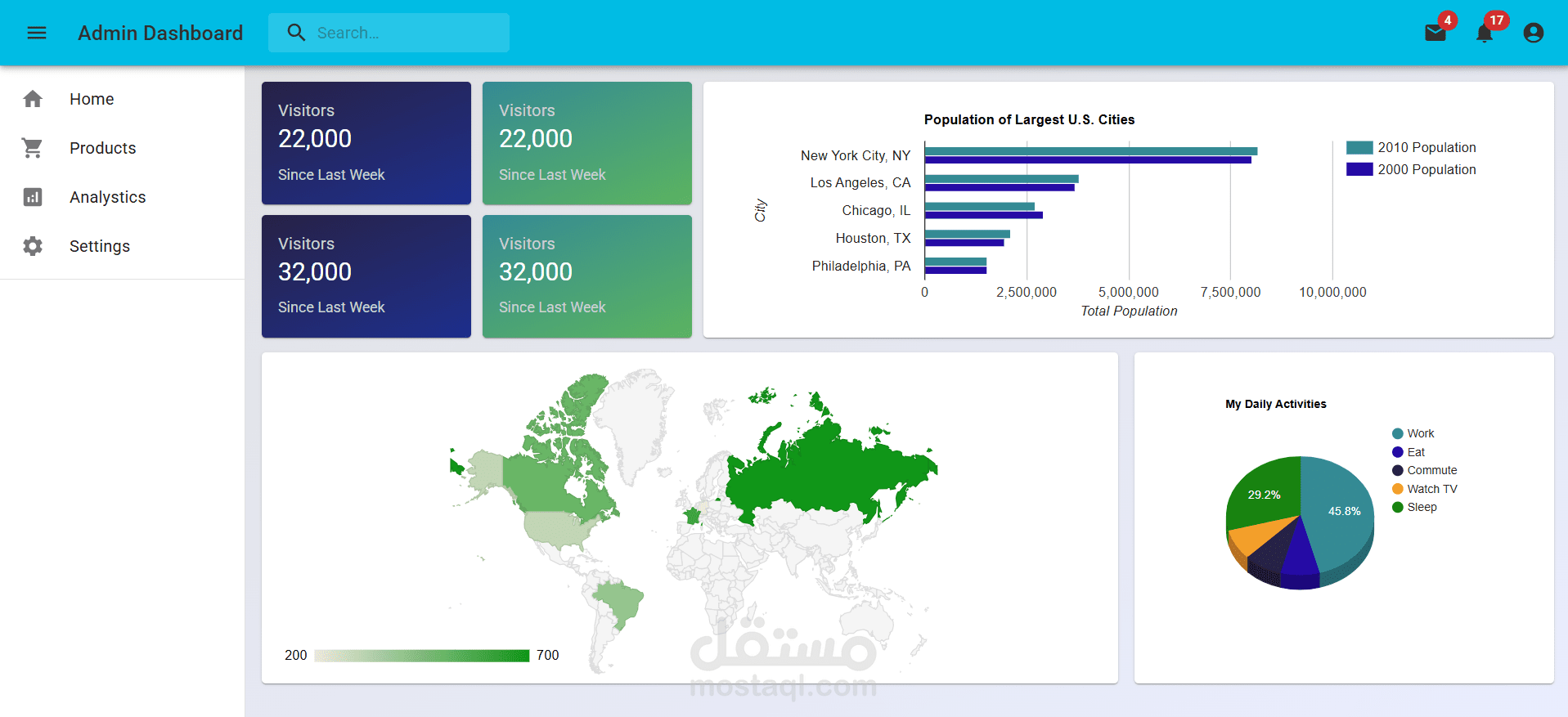Viewport: 1568px width, 717px height.
Task: Click Philadelphia 2000 population bar
Action: pyautogui.click(x=955, y=270)
